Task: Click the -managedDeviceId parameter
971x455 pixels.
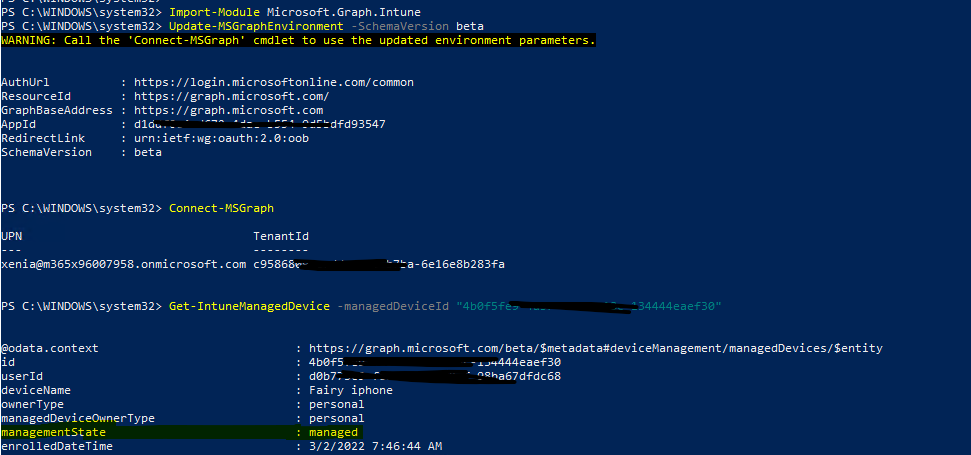Action: pos(393,306)
